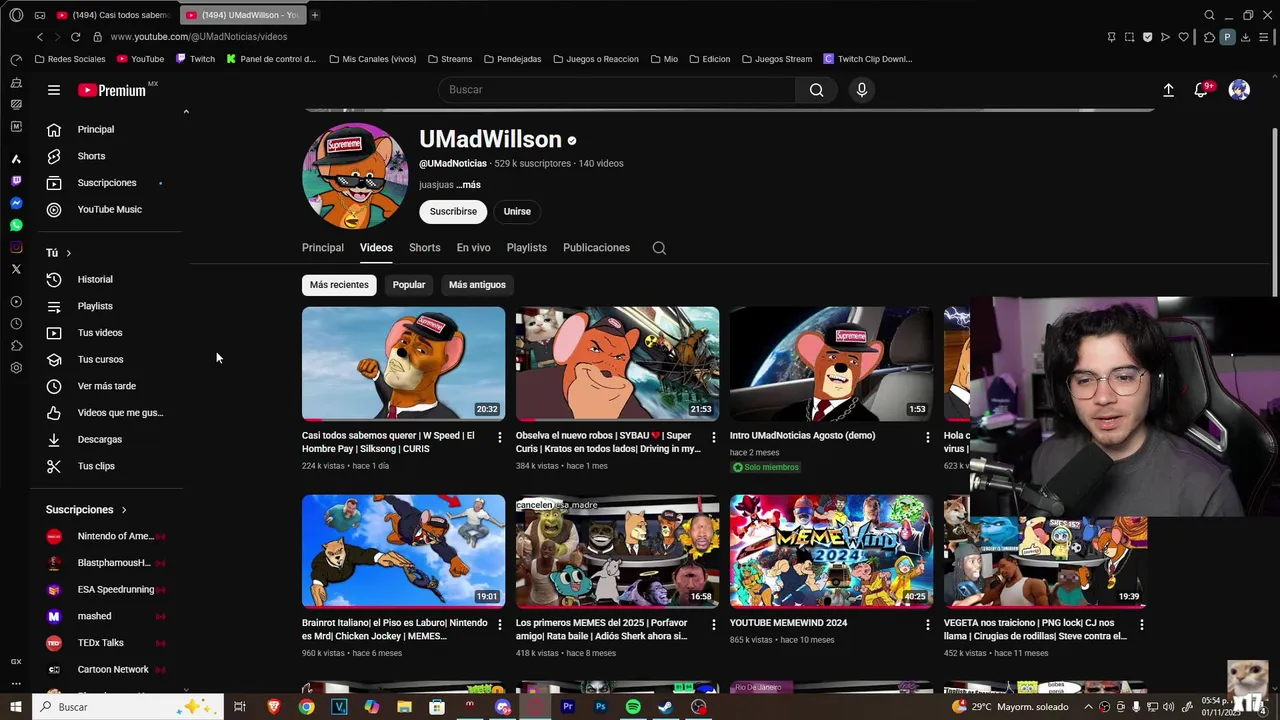This screenshot has width=1280, height=720.
Task: Open Brave browser from the taskbar
Action: point(273,707)
